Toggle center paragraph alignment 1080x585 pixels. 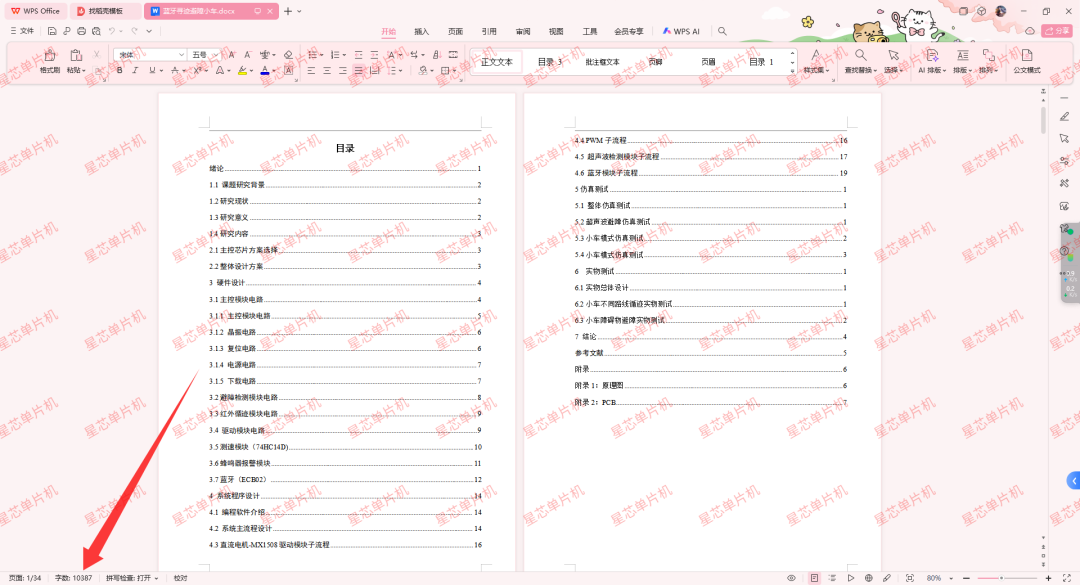click(327, 71)
